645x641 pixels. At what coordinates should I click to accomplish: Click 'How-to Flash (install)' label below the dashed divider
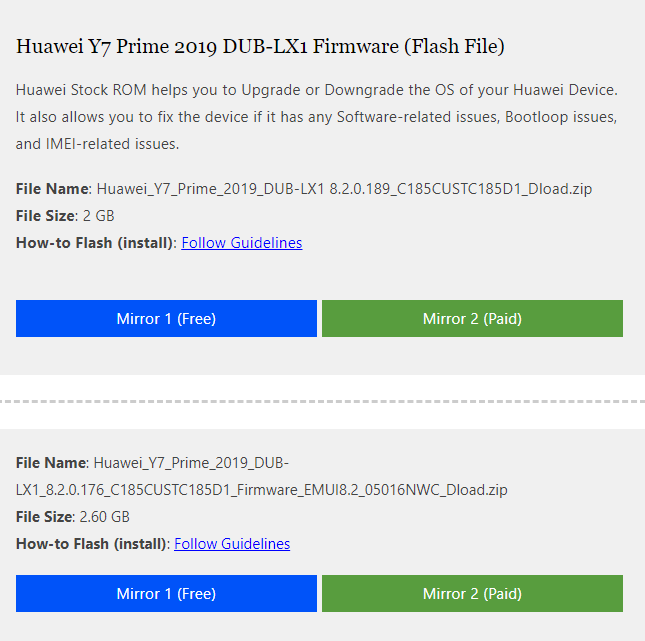click(92, 544)
